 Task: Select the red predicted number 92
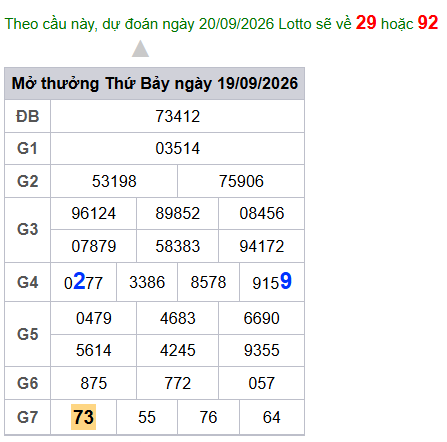[428, 23]
